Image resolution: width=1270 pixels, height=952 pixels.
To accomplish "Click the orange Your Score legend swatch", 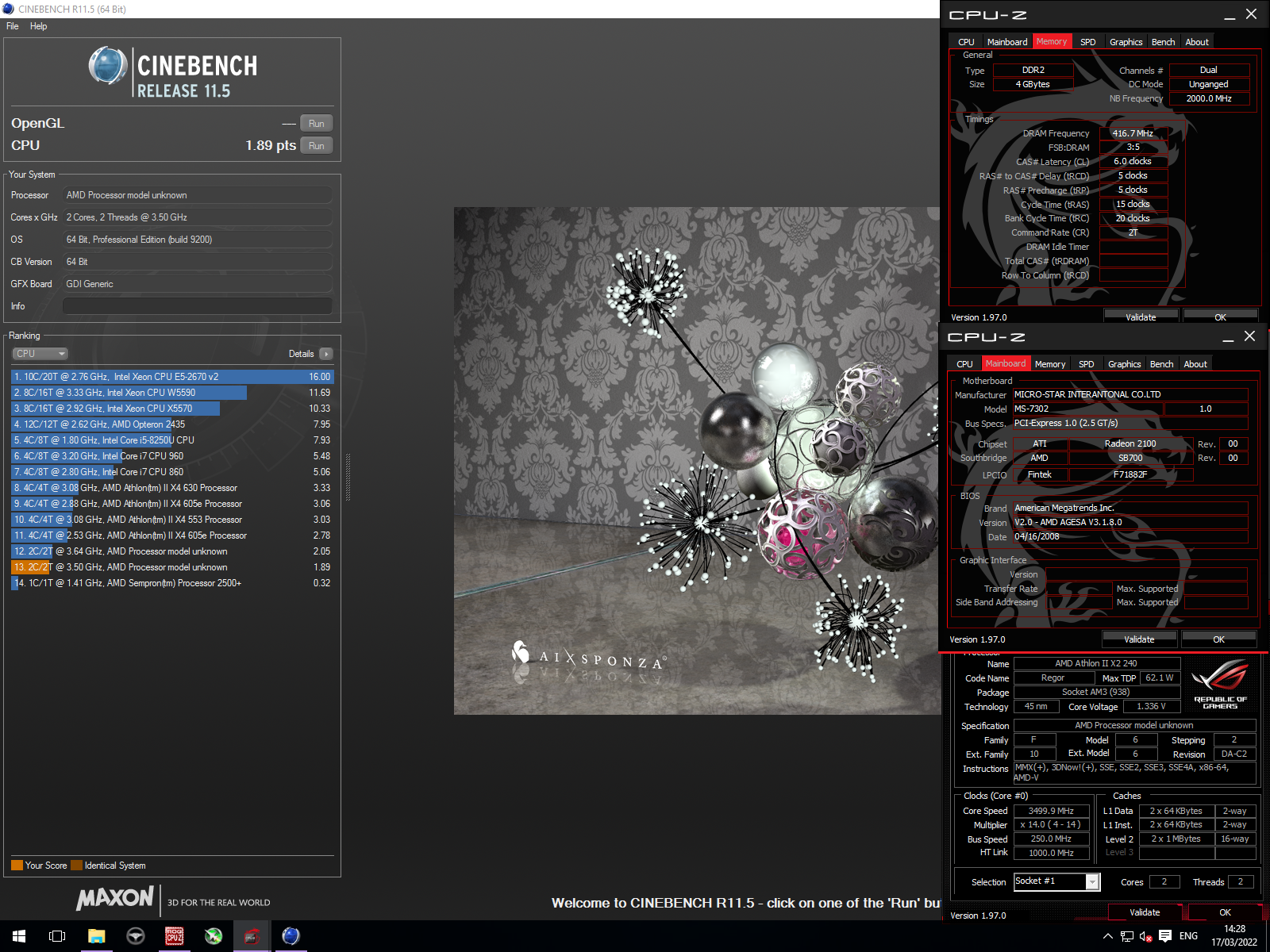I will (x=17, y=866).
